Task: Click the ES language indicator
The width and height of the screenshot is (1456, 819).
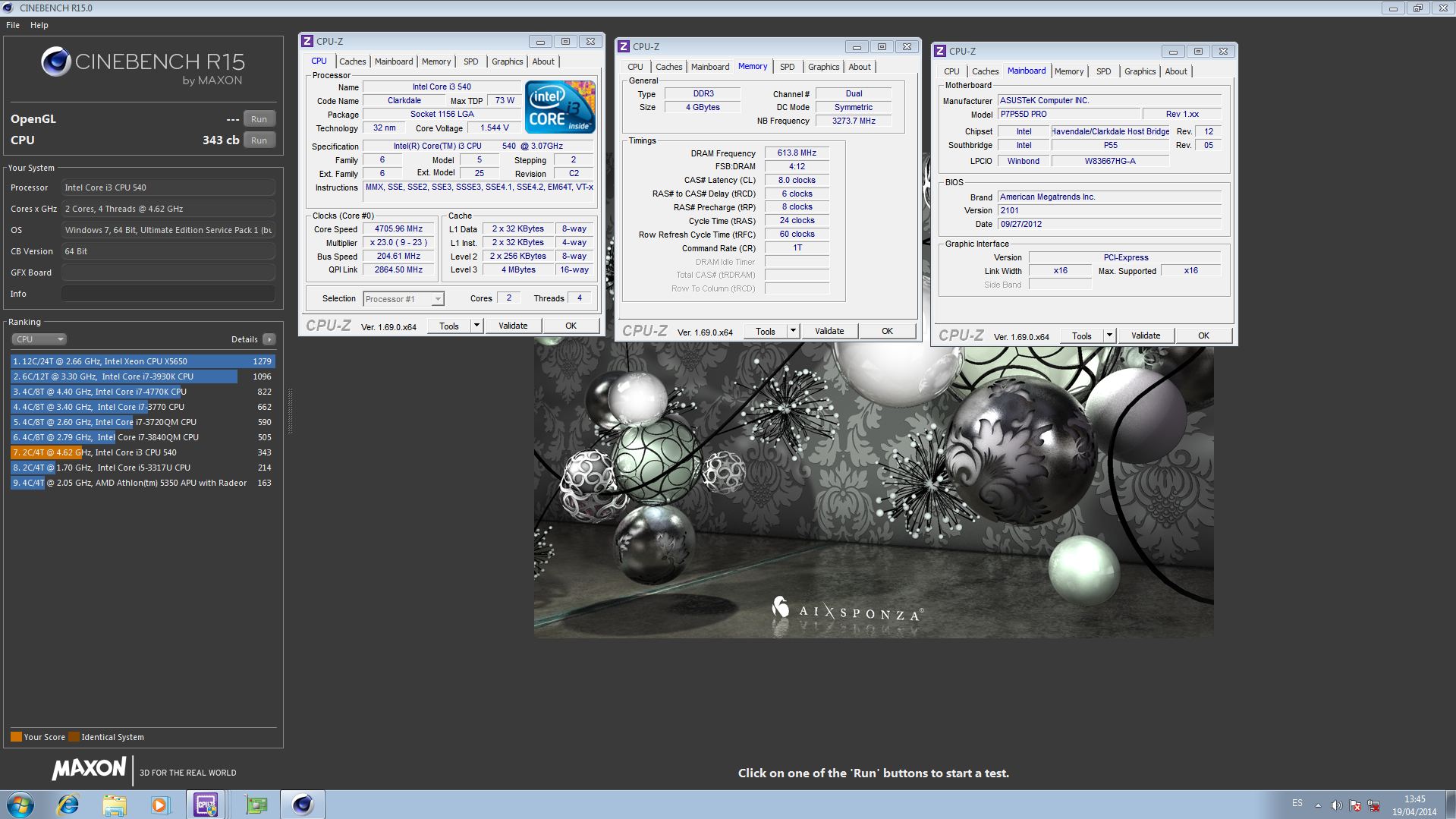Action: [1297, 803]
